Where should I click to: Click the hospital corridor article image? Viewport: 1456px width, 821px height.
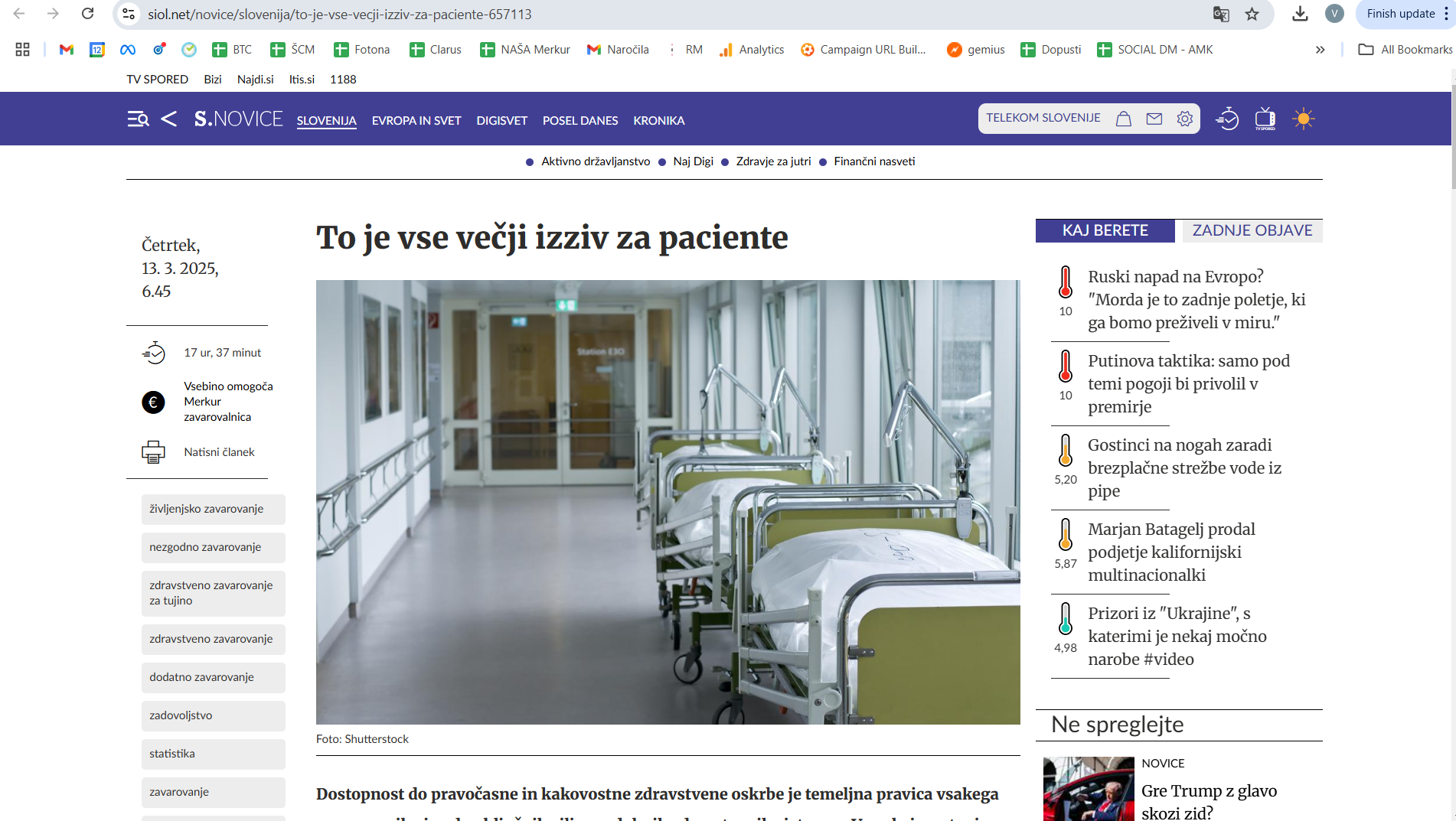pyautogui.click(x=668, y=501)
